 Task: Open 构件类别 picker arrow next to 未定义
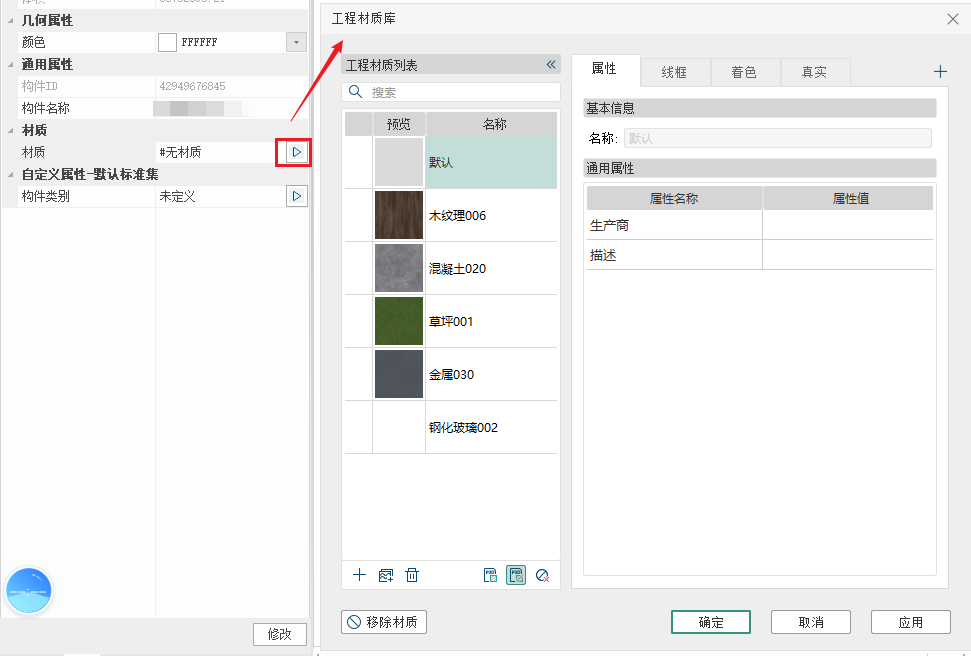tap(296, 196)
